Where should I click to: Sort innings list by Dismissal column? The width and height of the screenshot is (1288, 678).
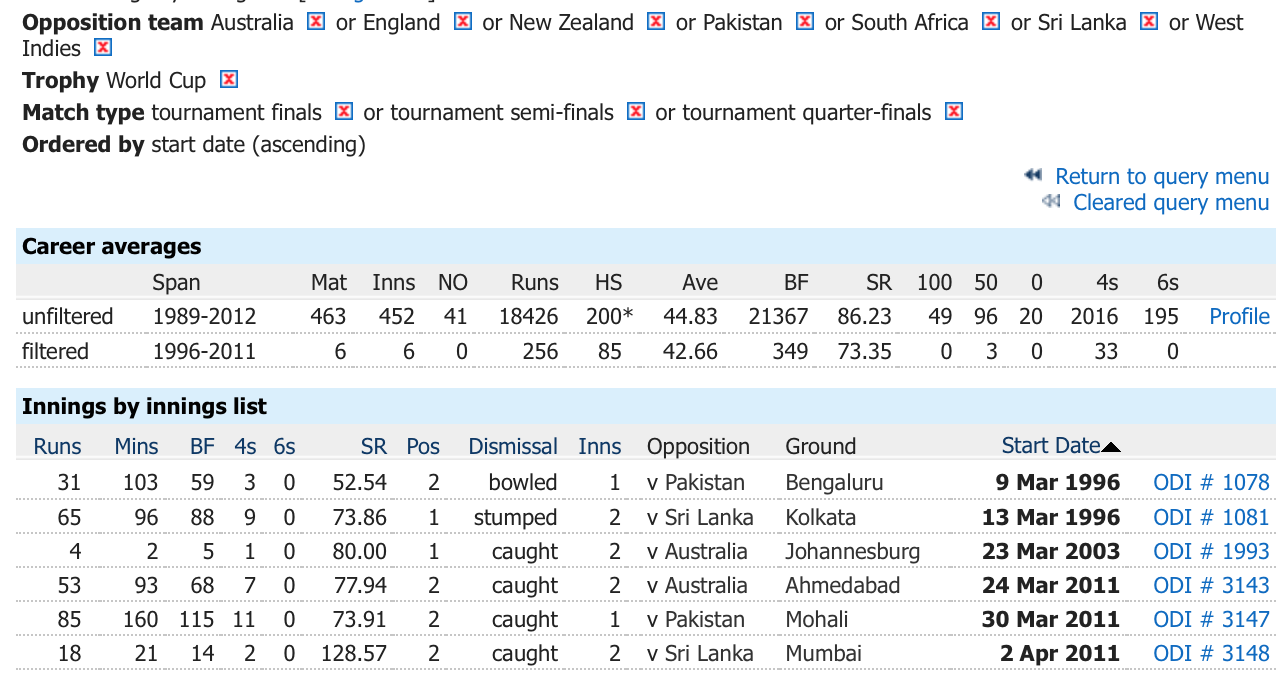click(x=513, y=446)
